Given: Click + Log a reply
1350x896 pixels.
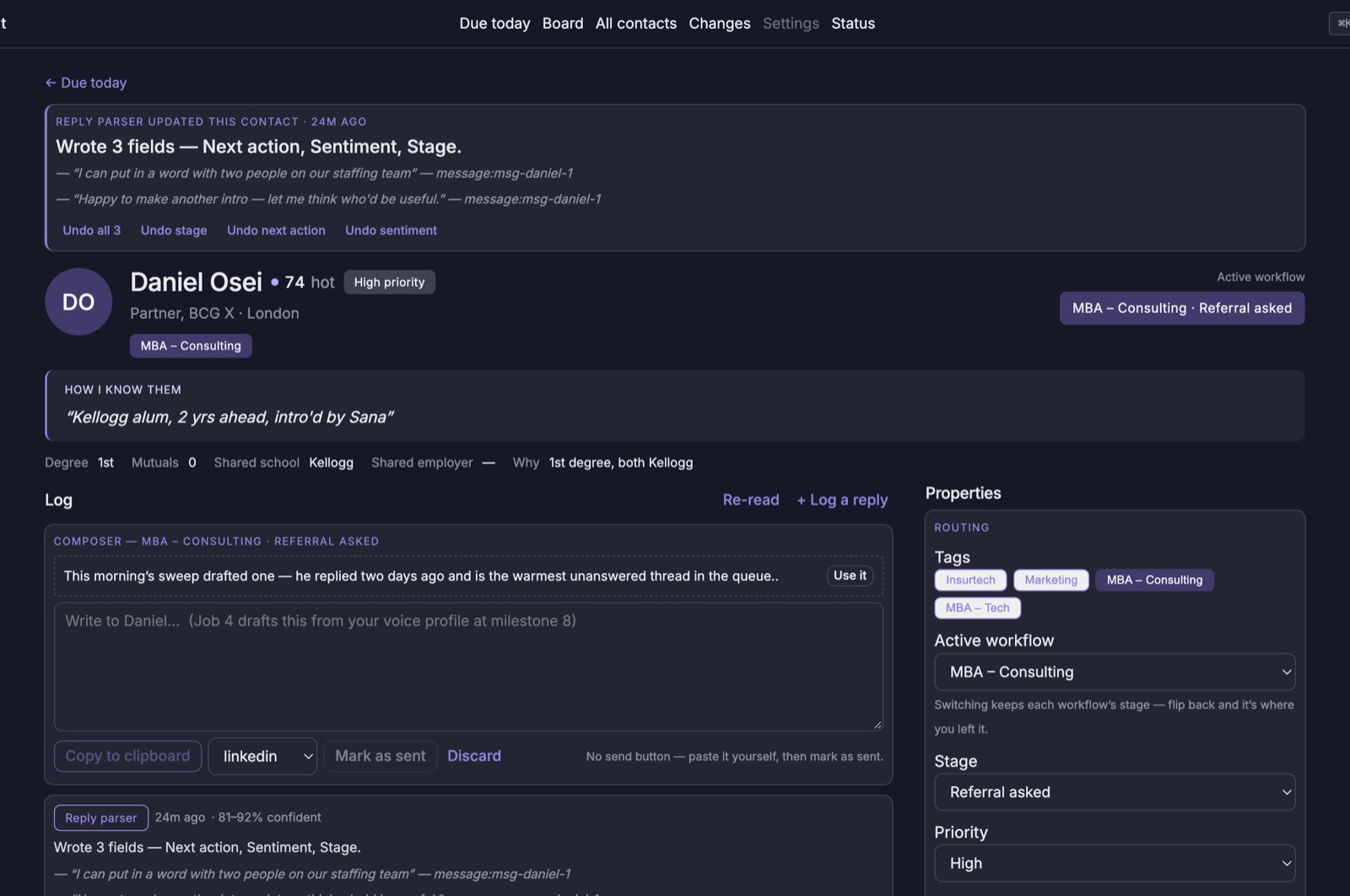Looking at the screenshot, I should tap(842, 499).
